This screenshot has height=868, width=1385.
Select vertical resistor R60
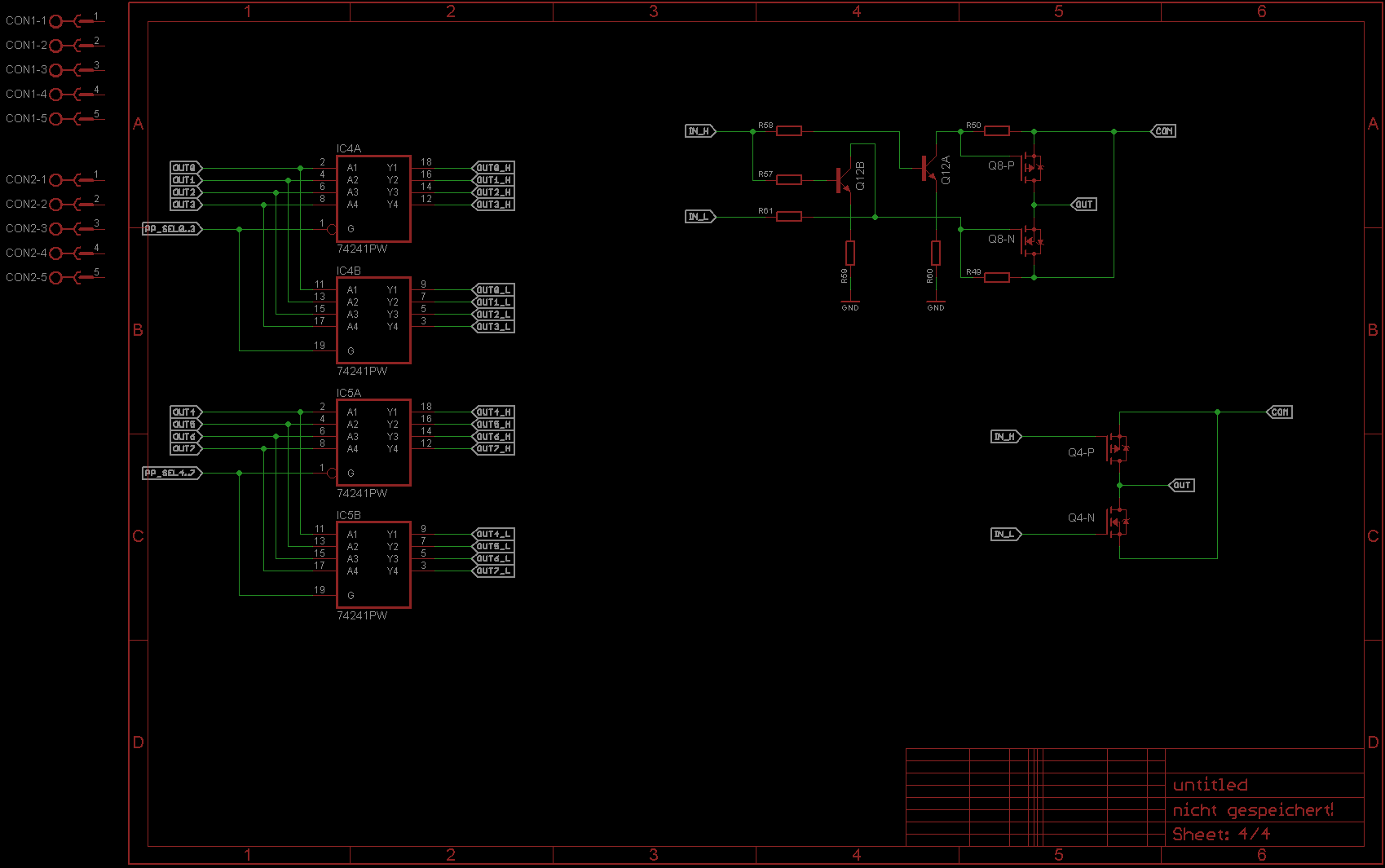pyautogui.click(x=936, y=253)
